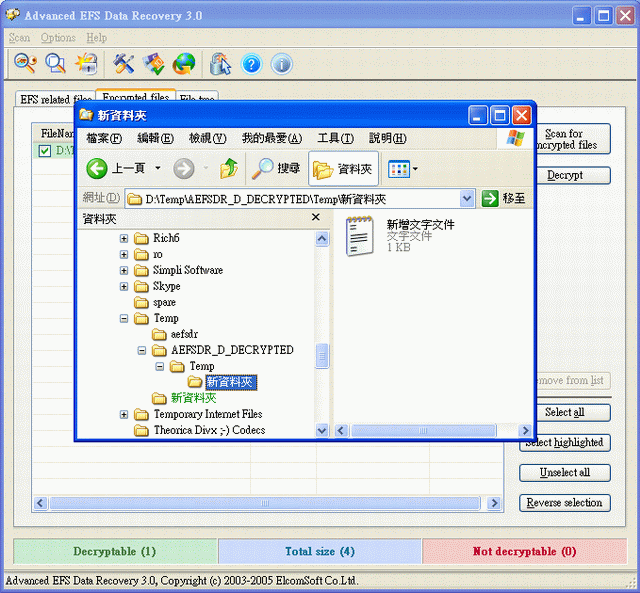The image size is (640, 593).
Task: Open the 編輯(E) menu in Explorer
Action: (155, 138)
